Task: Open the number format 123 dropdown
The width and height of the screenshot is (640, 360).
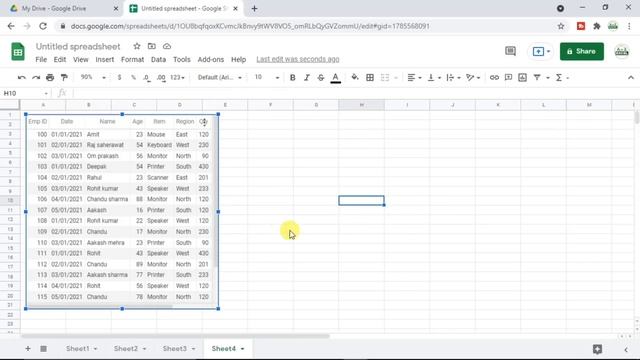Action: [x=177, y=78]
